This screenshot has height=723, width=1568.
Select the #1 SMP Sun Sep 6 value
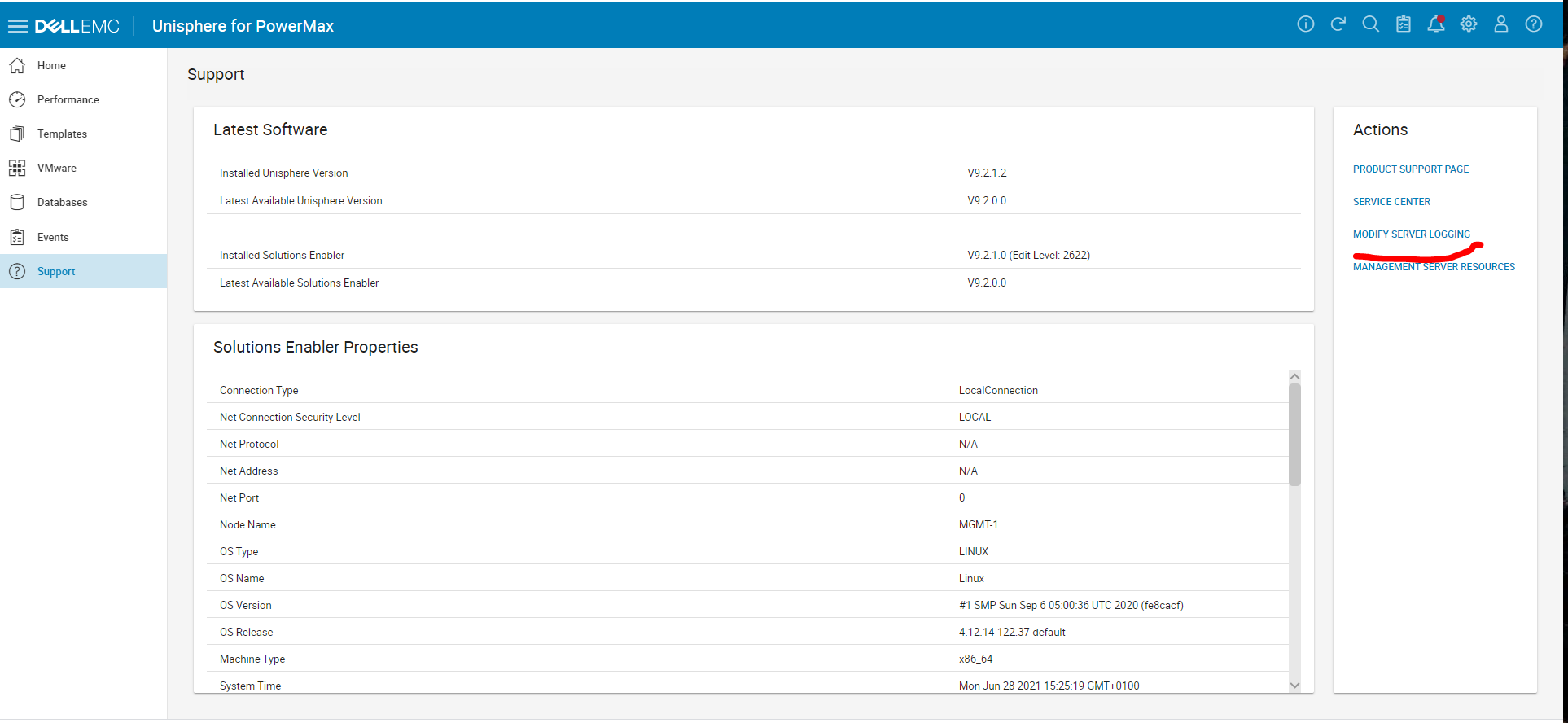tap(1071, 605)
